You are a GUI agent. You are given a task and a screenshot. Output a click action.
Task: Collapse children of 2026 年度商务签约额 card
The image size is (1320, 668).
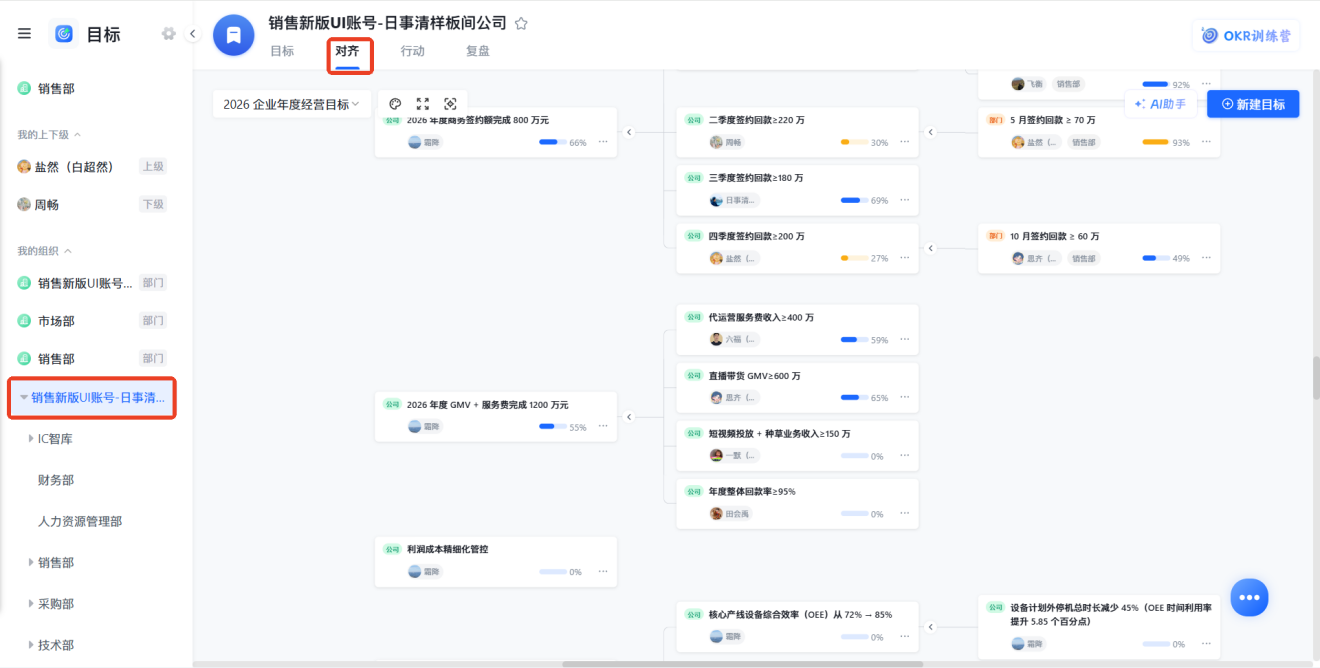pos(629,132)
